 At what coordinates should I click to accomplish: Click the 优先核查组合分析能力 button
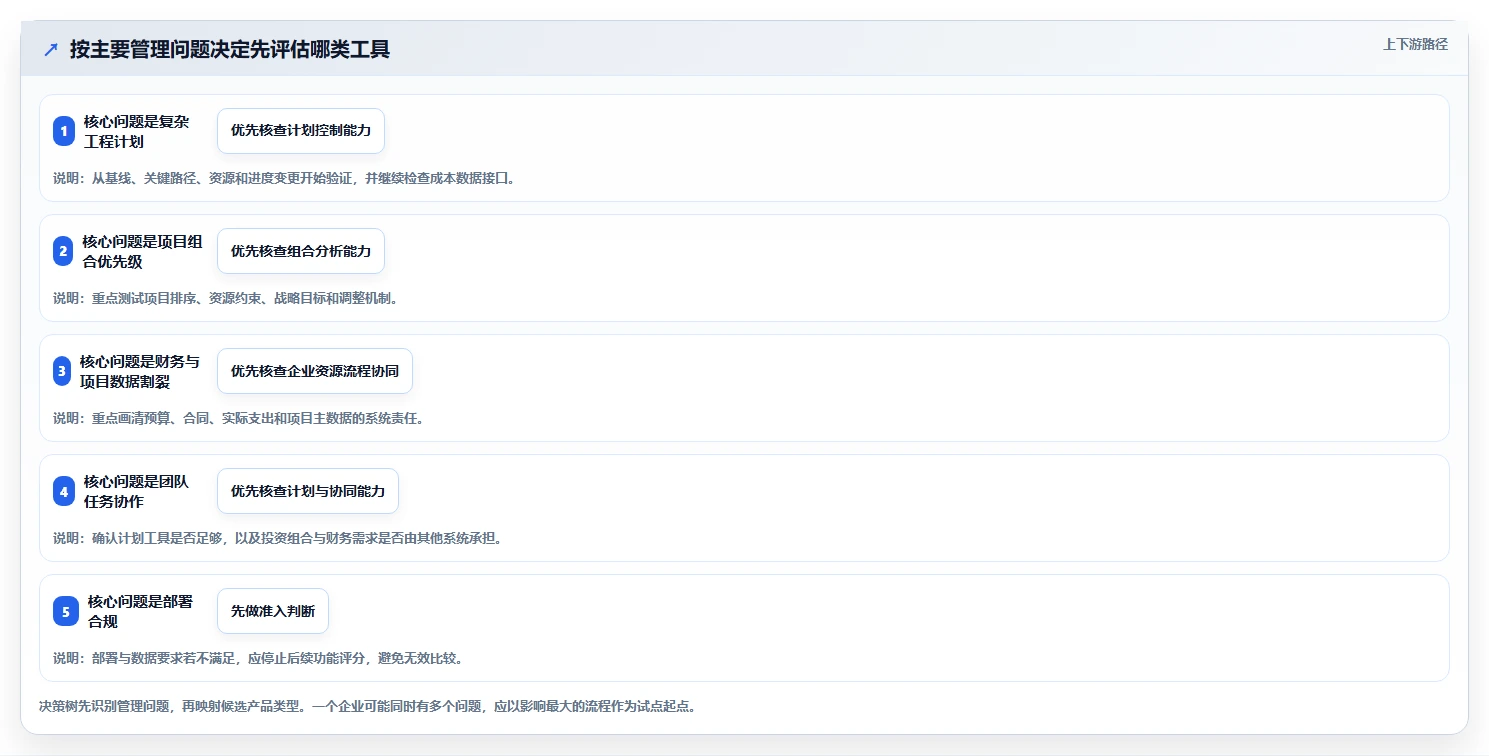click(301, 251)
